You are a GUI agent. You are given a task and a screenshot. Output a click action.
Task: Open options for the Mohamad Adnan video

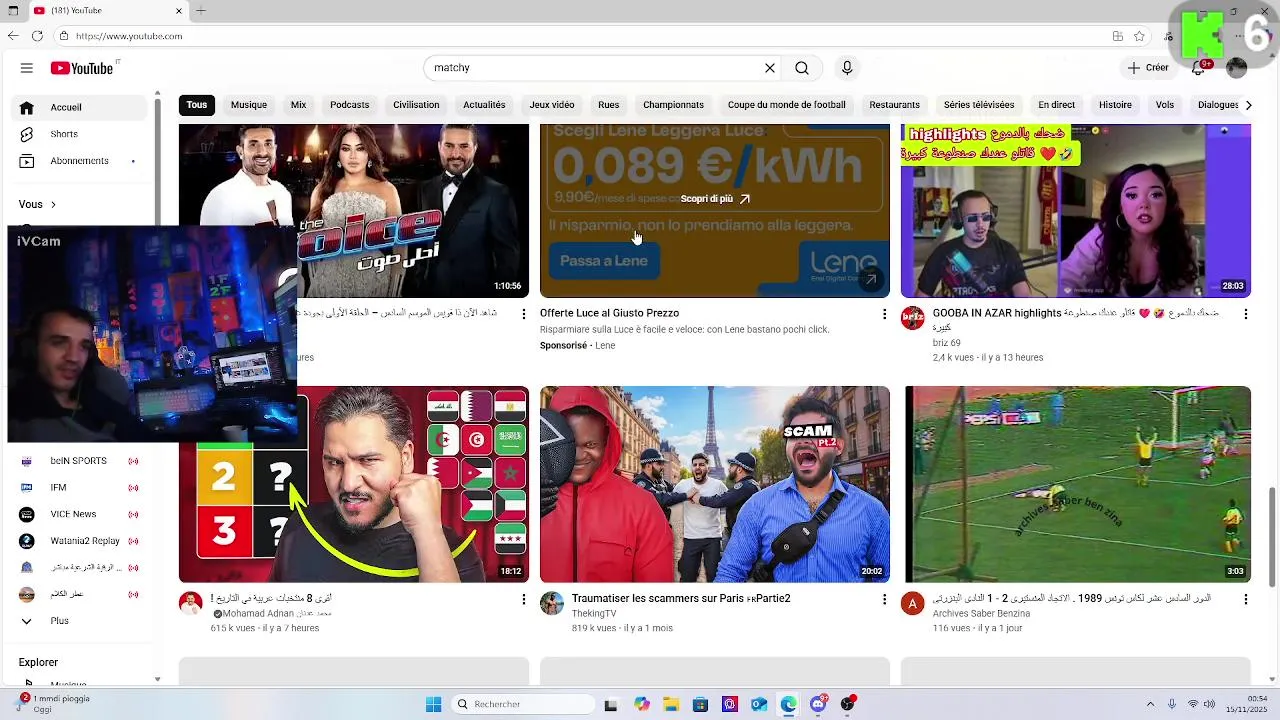point(523,599)
